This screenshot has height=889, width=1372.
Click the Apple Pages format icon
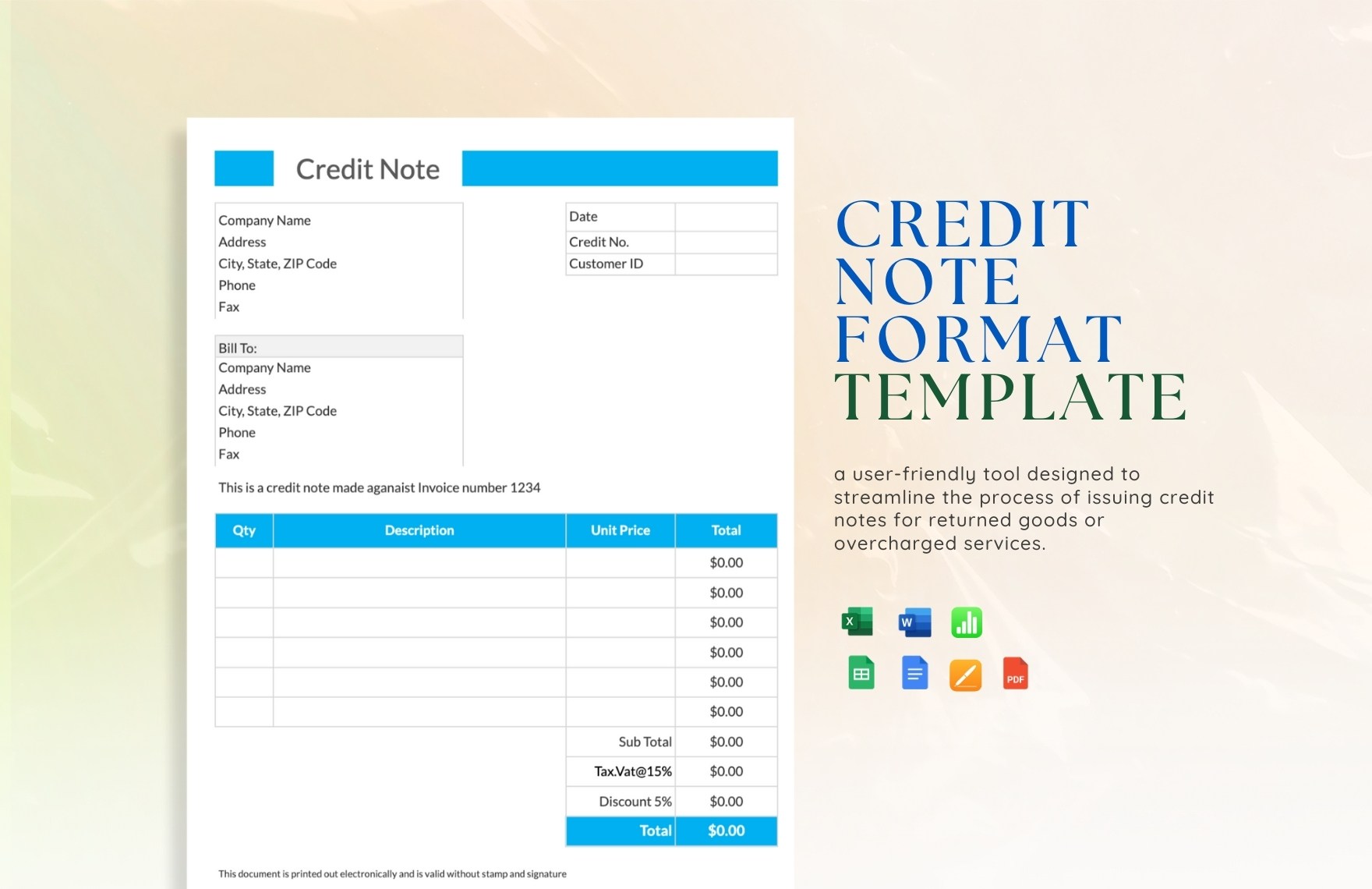(965, 675)
